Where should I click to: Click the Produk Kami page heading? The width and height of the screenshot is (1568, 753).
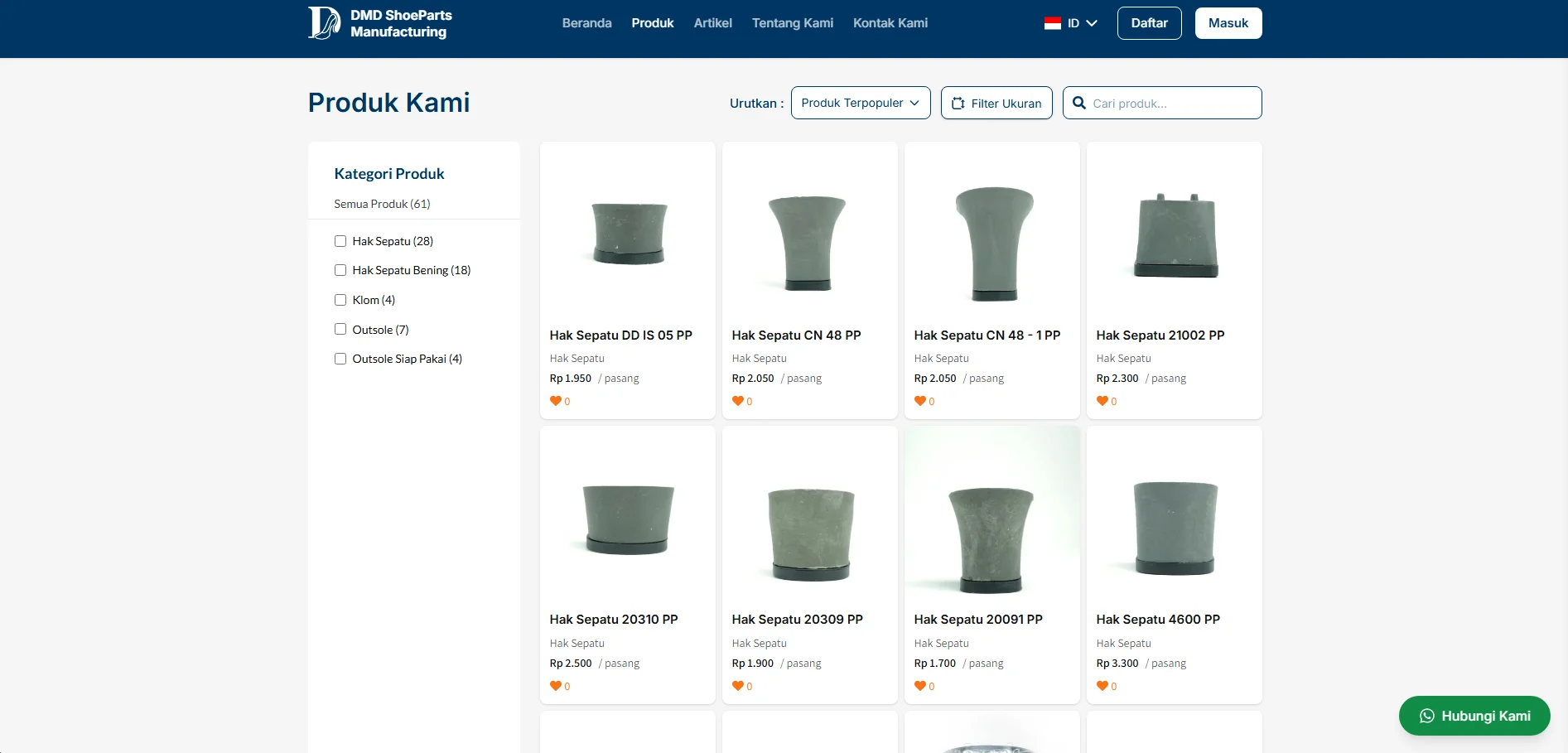click(x=389, y=103)
